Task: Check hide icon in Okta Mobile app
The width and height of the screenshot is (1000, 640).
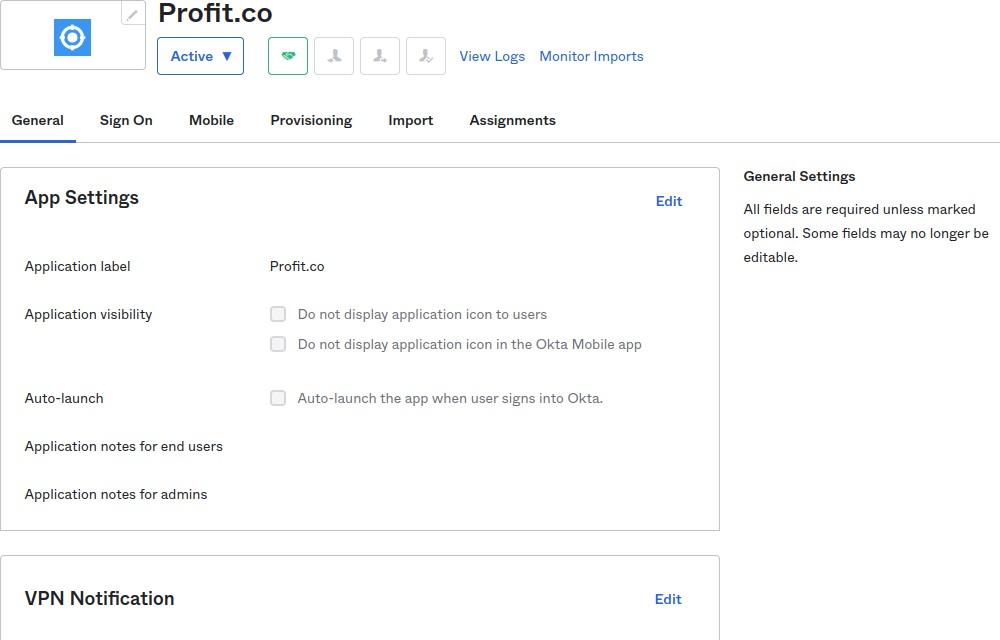Action: [278, 344]
